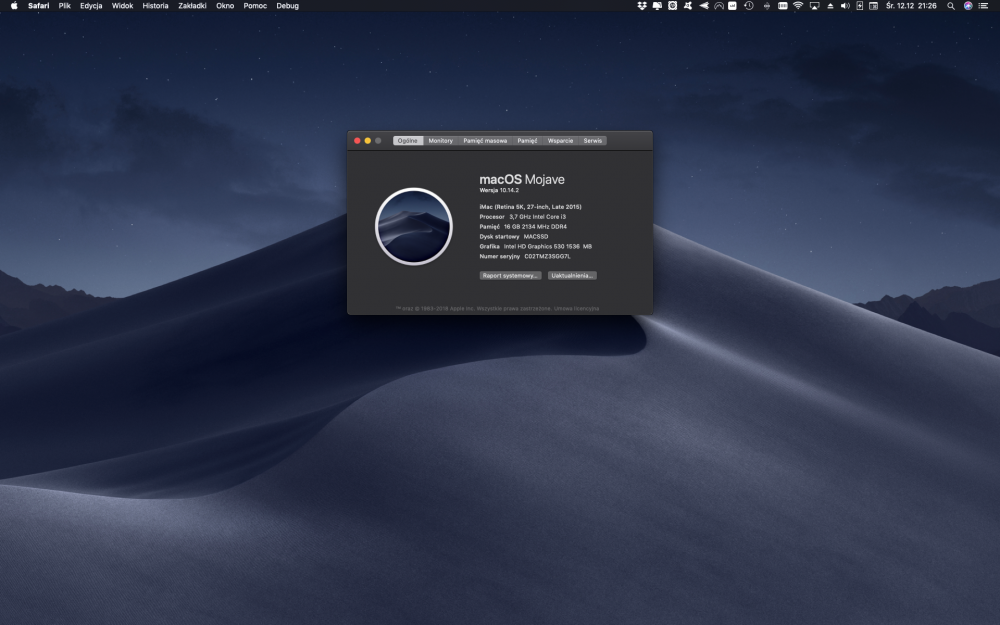Open the Okno menu
Image resolution: width=1000 pixels, height=625 pixels.
coord(225,6)
